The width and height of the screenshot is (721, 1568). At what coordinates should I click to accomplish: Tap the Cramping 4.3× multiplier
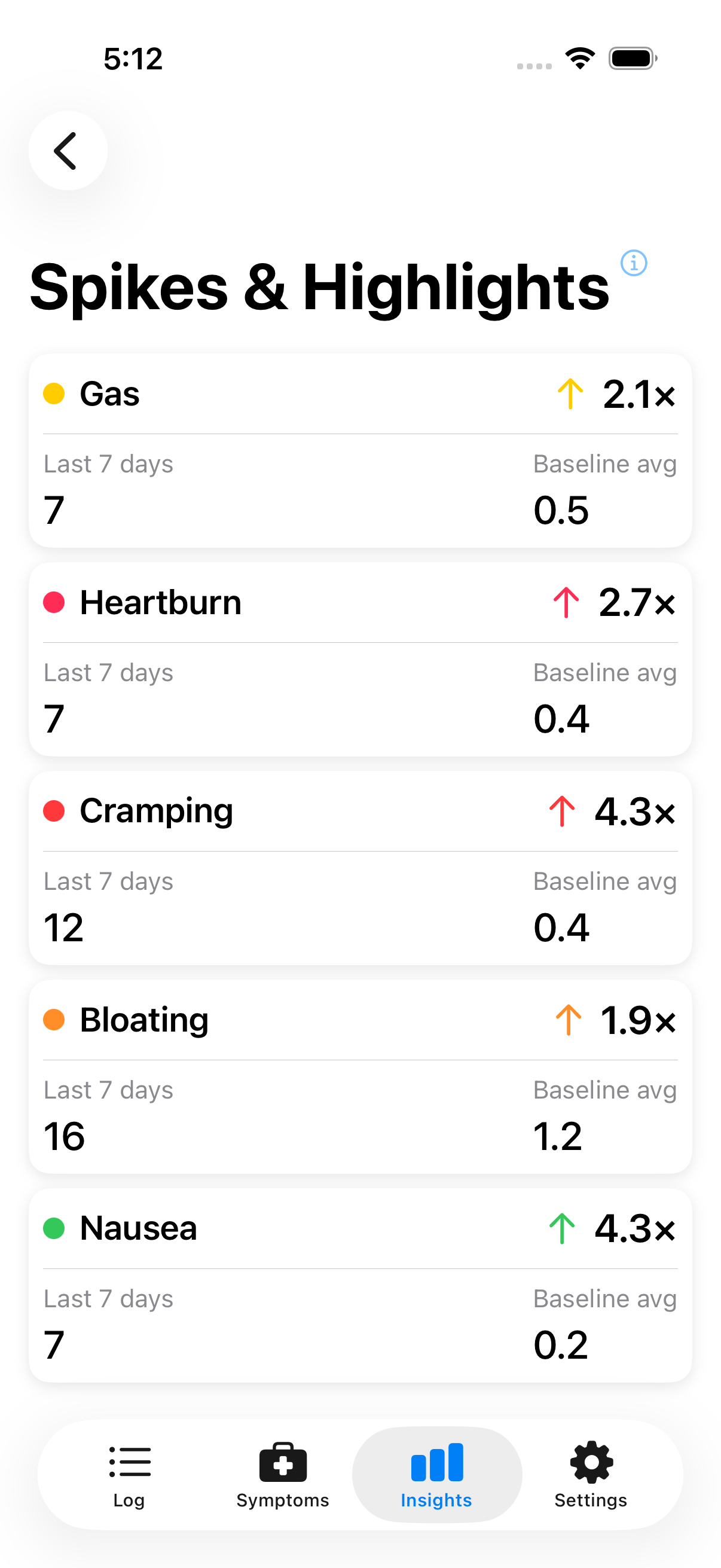tap(634, 812)
